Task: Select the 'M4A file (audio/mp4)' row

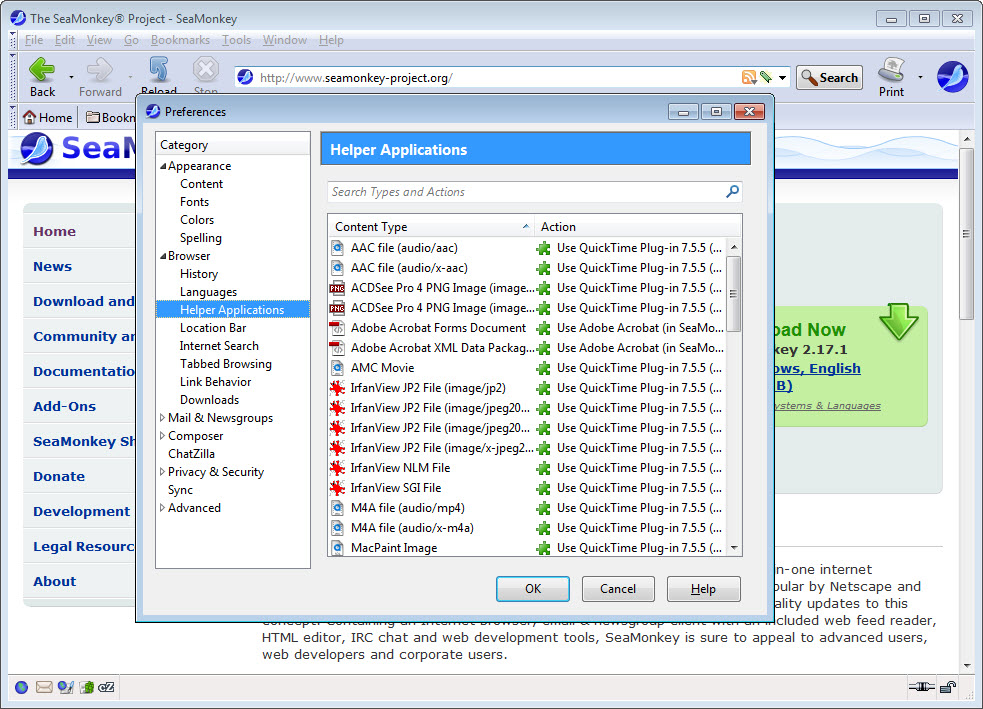Action: coord(527,508)
